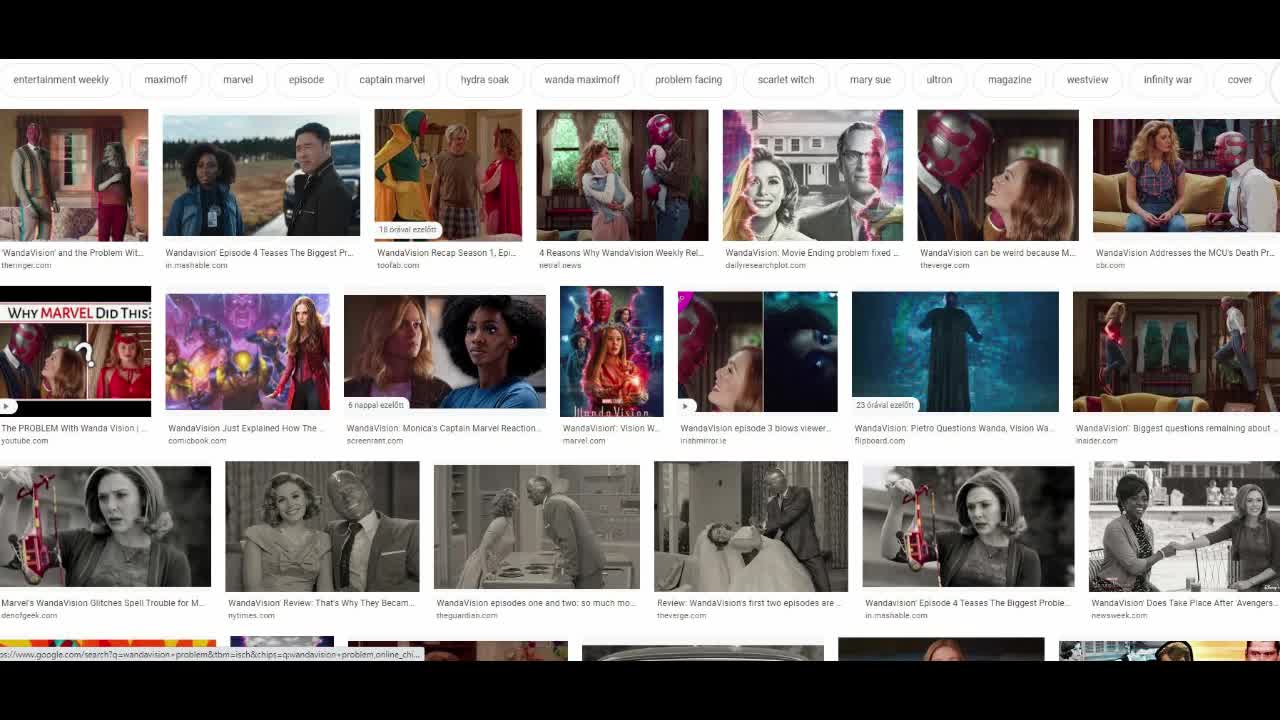Open insider.com living room thumbnail
1280x720 pixels.
[1176, 351]
